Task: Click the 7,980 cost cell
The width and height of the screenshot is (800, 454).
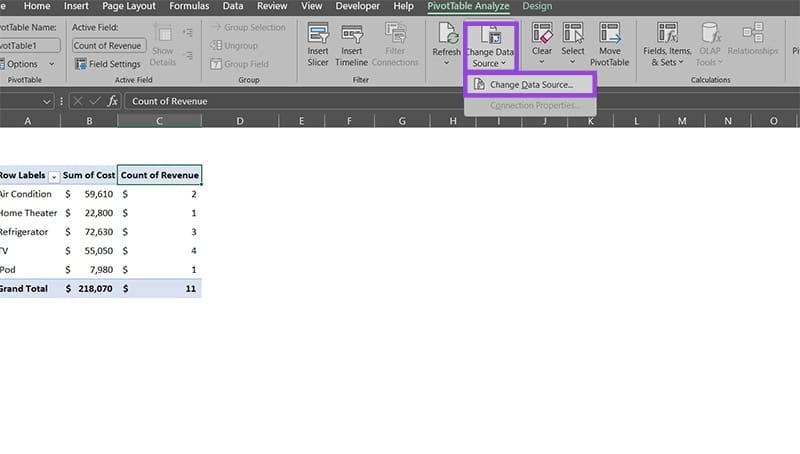Action: click(x=89, y=269)
